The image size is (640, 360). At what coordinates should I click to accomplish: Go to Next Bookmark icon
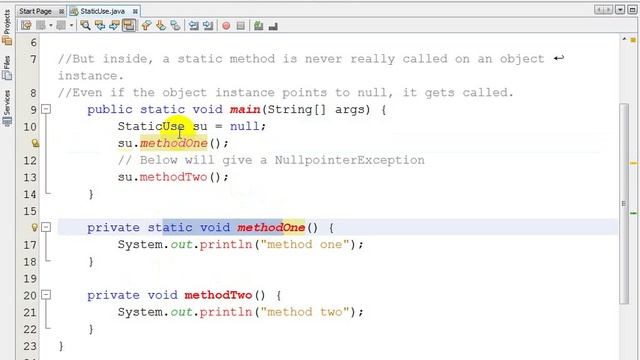click(x=161, y=26)
